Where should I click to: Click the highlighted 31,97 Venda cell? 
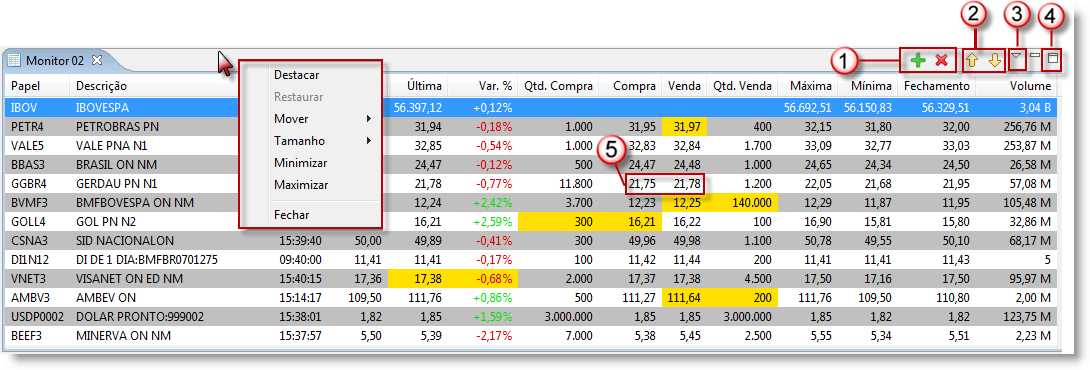685,127
